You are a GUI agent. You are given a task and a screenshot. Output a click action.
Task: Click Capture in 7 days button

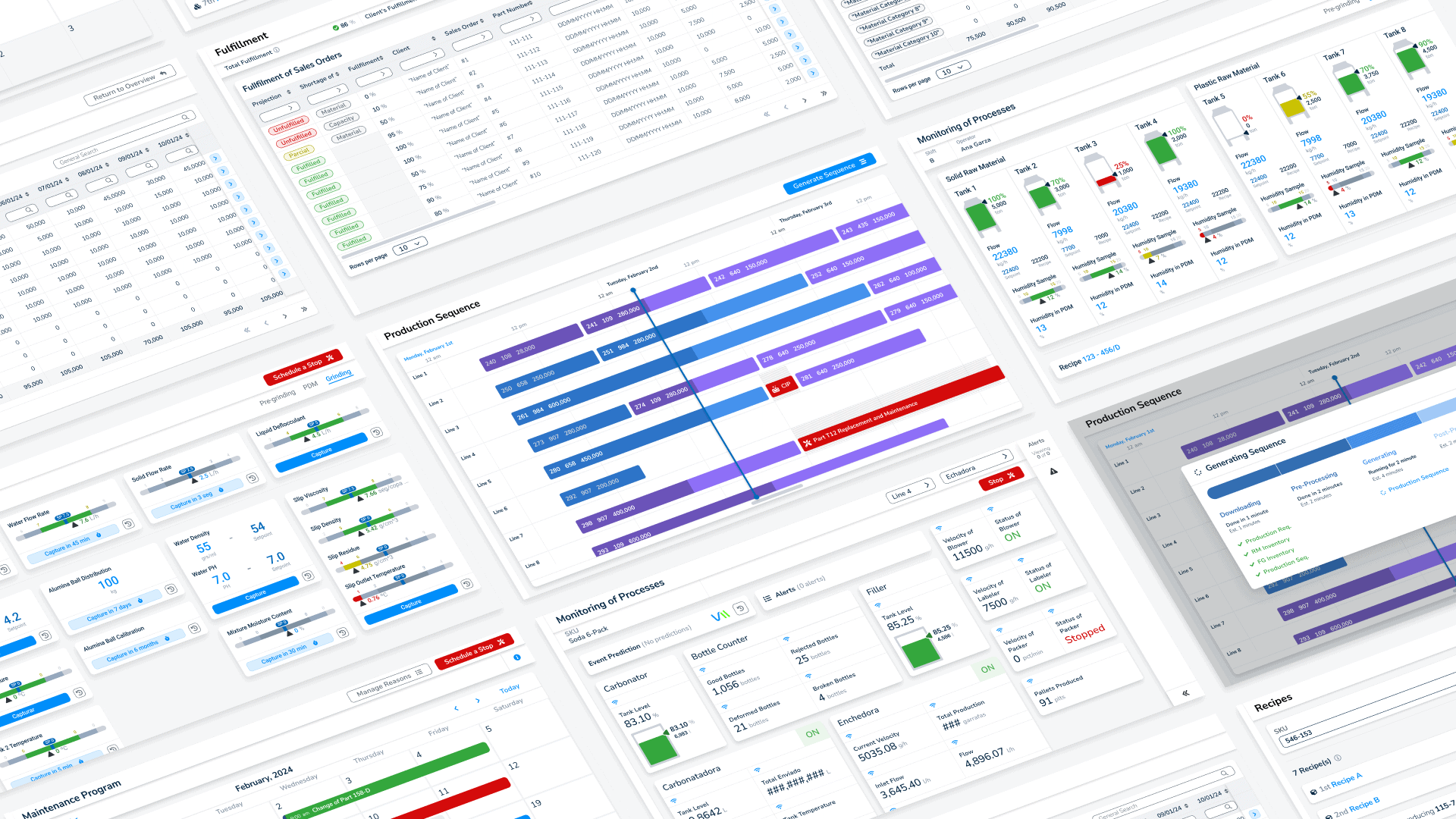click(x=114, y=611)
